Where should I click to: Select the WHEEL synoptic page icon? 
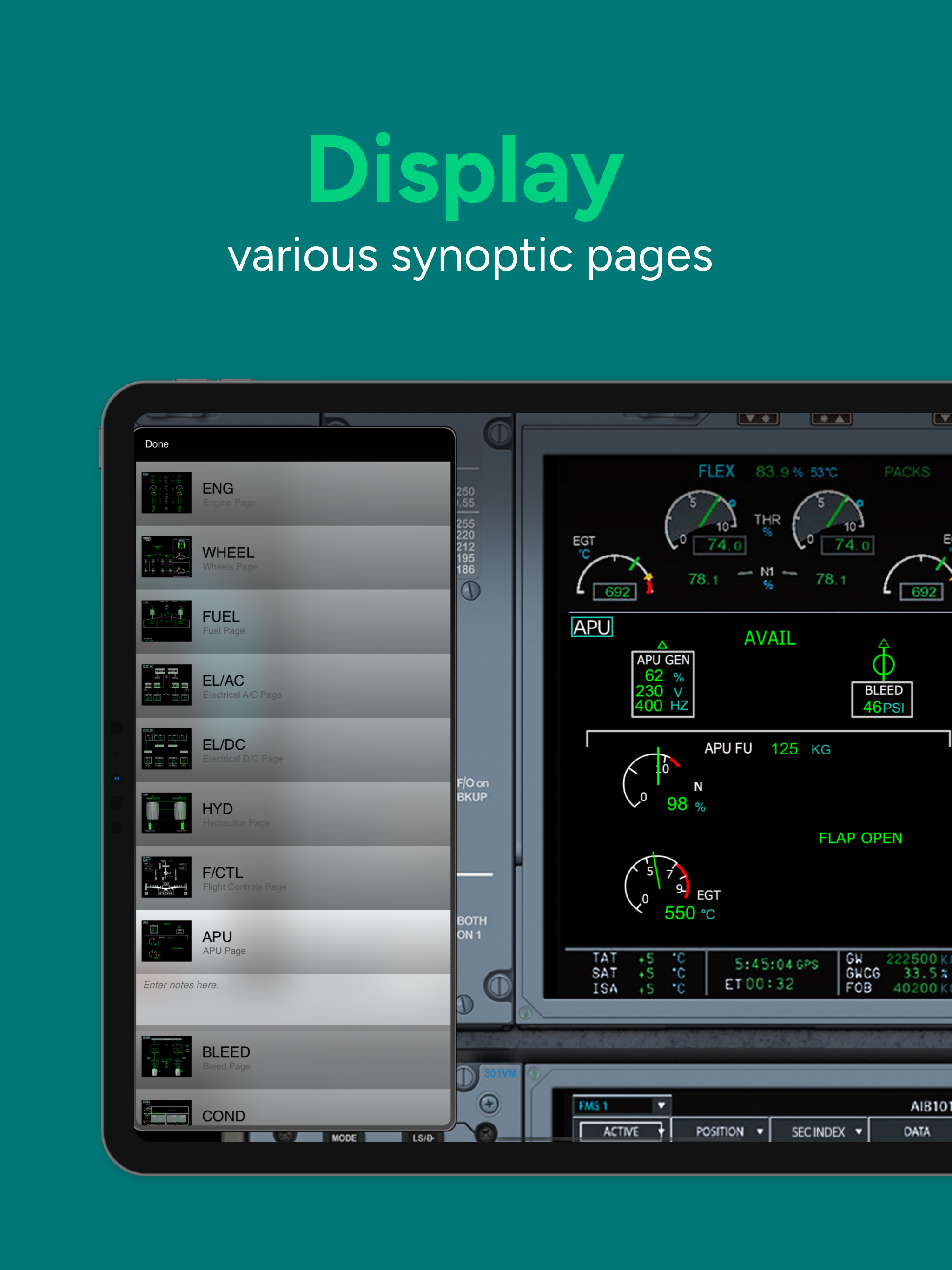click(x=166, y=557)
